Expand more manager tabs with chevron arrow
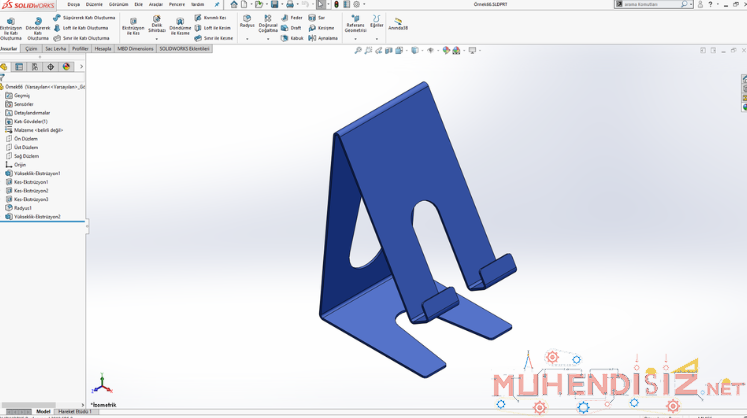The image size is (747, 418). coord(81,67)
